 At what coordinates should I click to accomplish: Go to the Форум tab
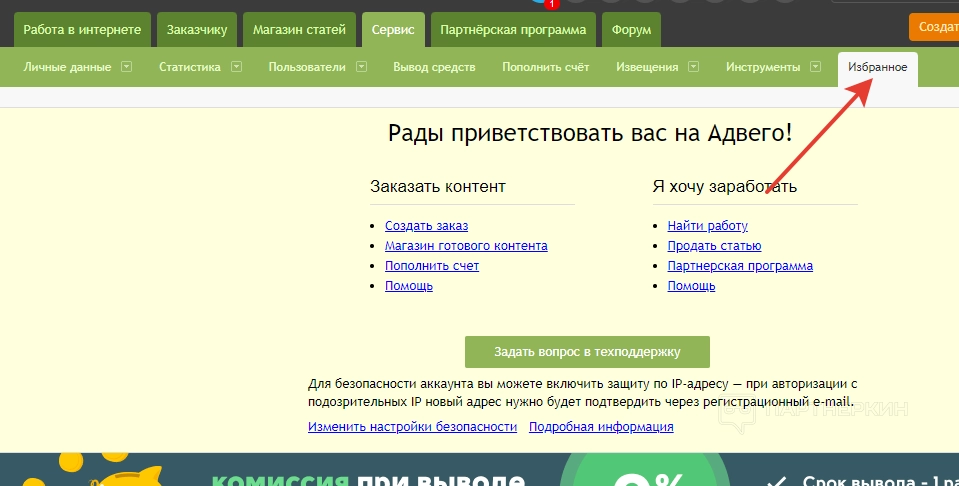pos(631,29)
